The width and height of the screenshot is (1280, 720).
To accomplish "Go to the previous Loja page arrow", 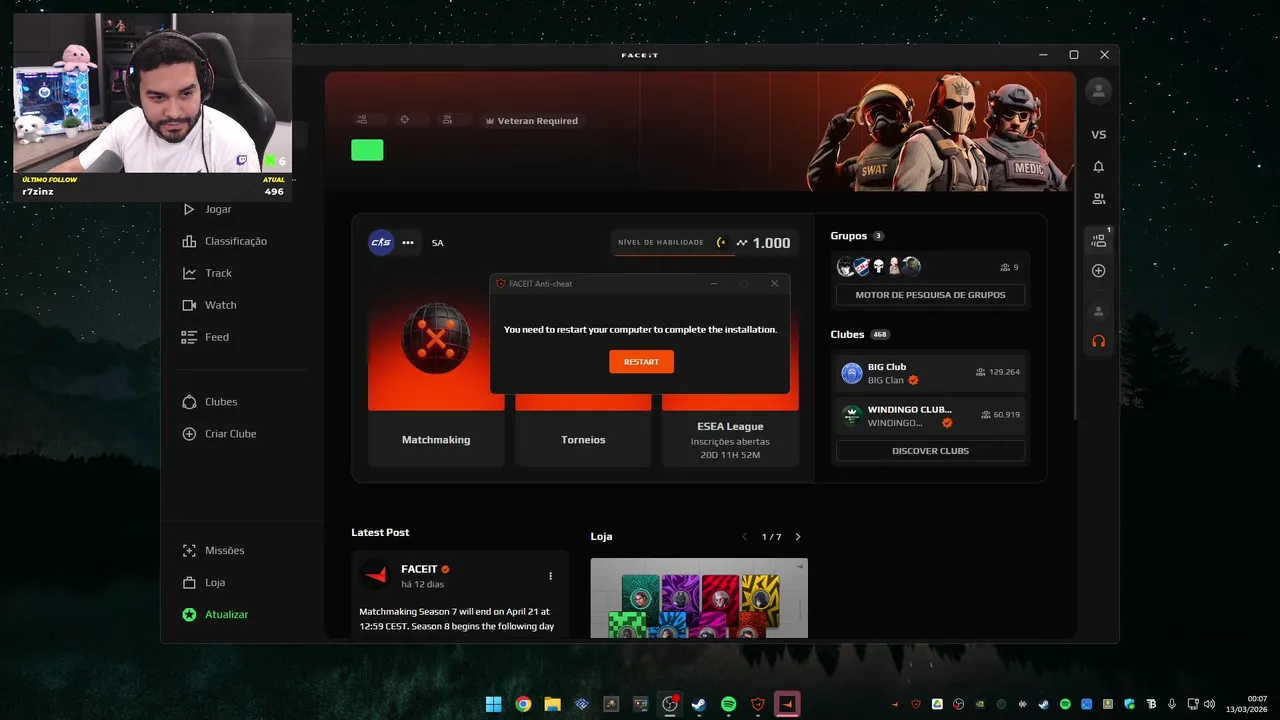I will click(744, 537).
